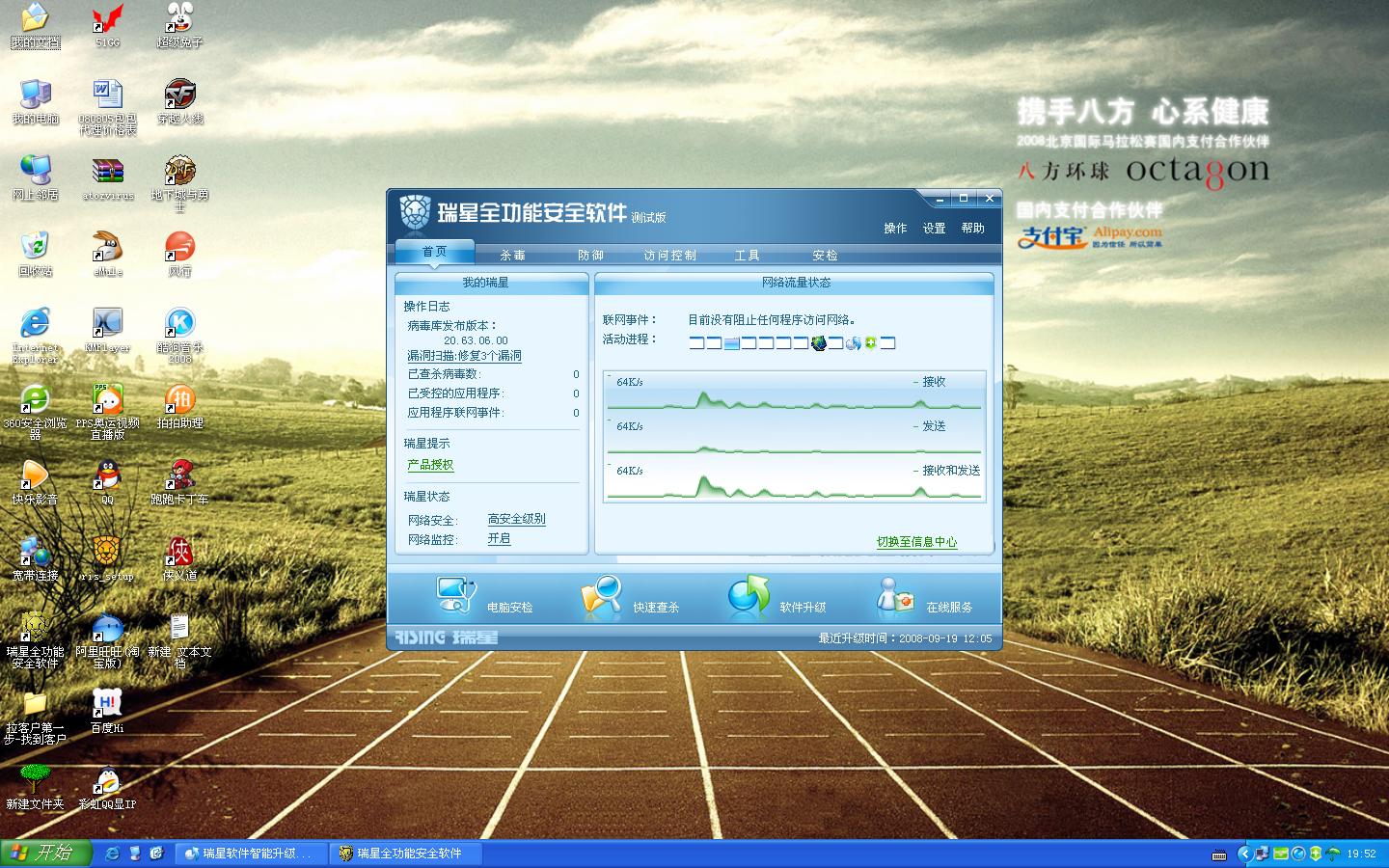Select 瑞星全功能安全软件 taskbar button

(x=405, y=854)
